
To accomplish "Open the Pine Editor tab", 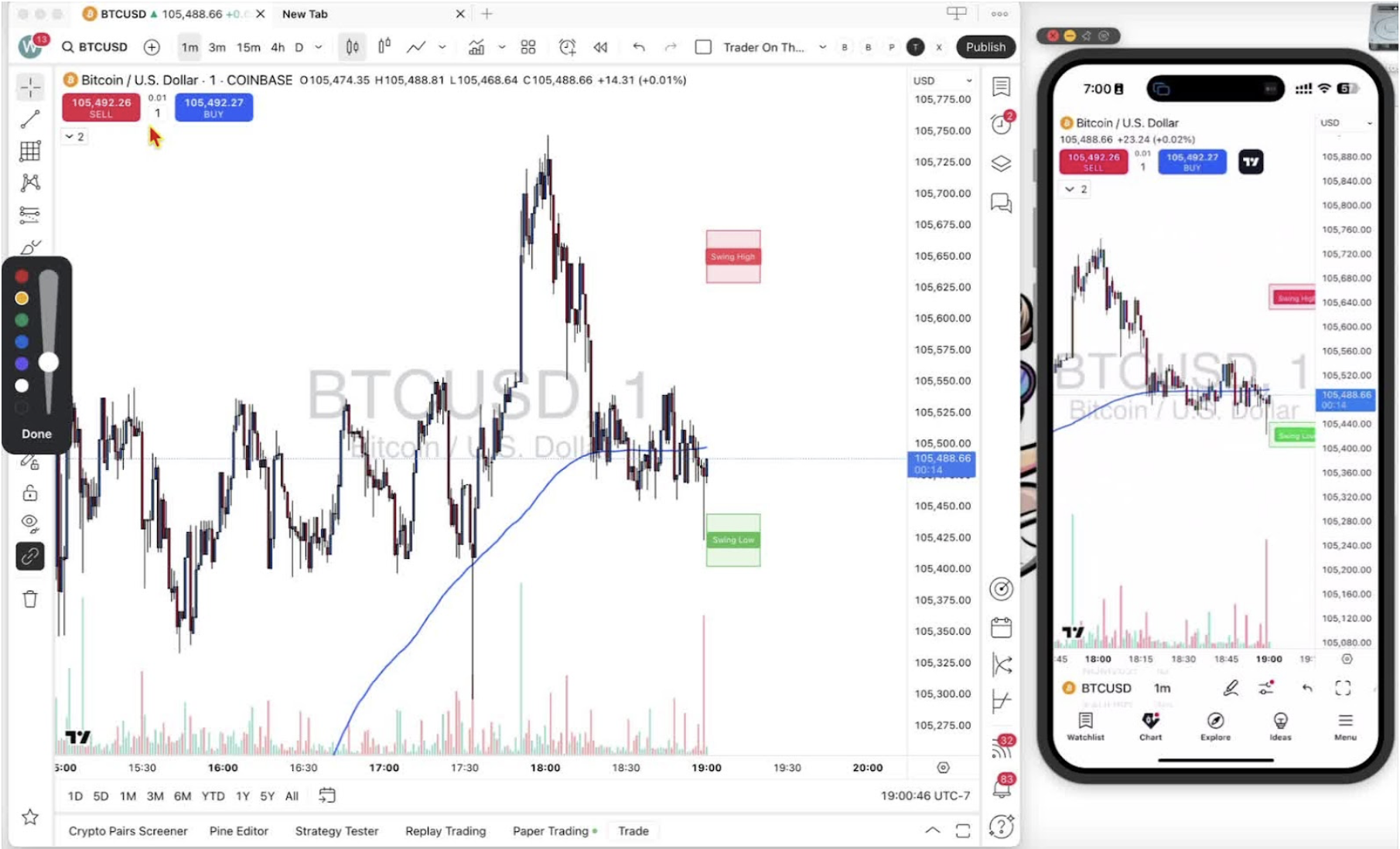I will pos(238,831).
